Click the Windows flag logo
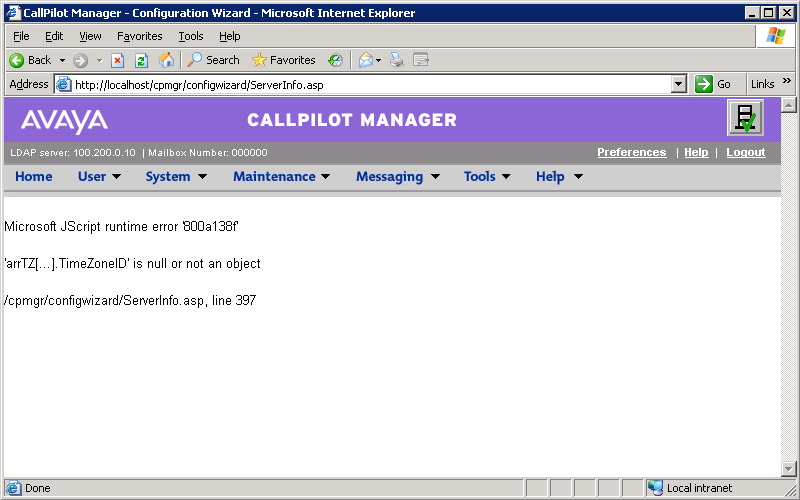The height and width of the screenshot is (500, 800). coord(776,36)
